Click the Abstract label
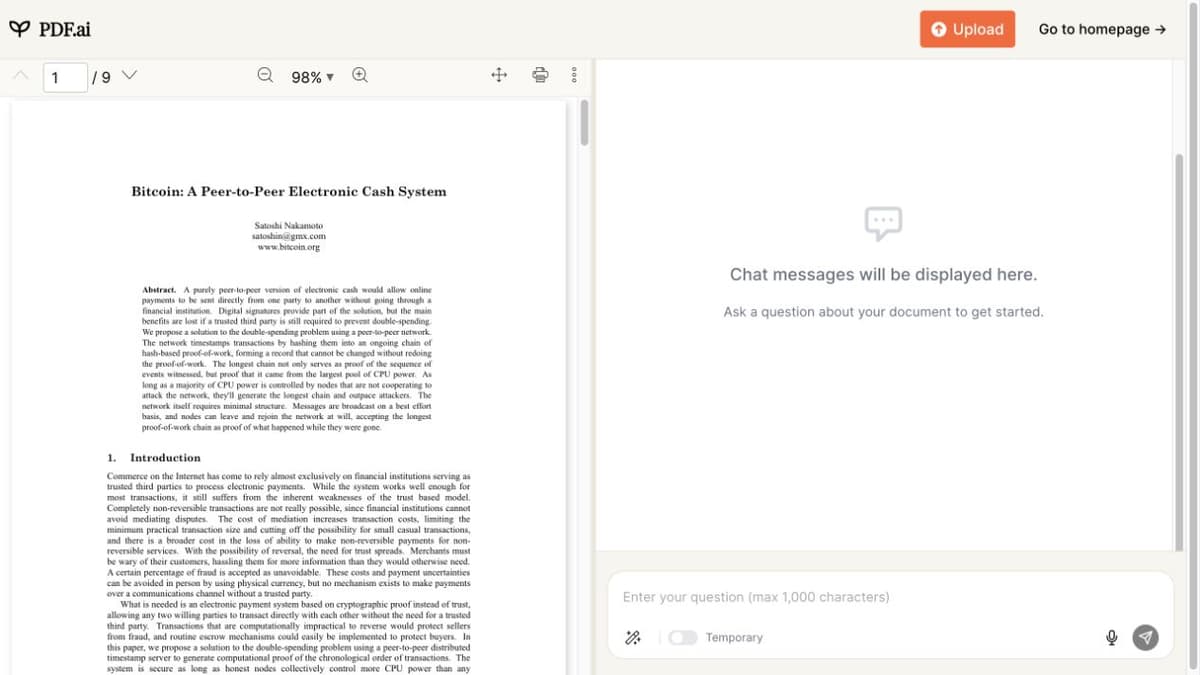The height and width of the screenshot is (675, 1200). click(x=160, y=289)
